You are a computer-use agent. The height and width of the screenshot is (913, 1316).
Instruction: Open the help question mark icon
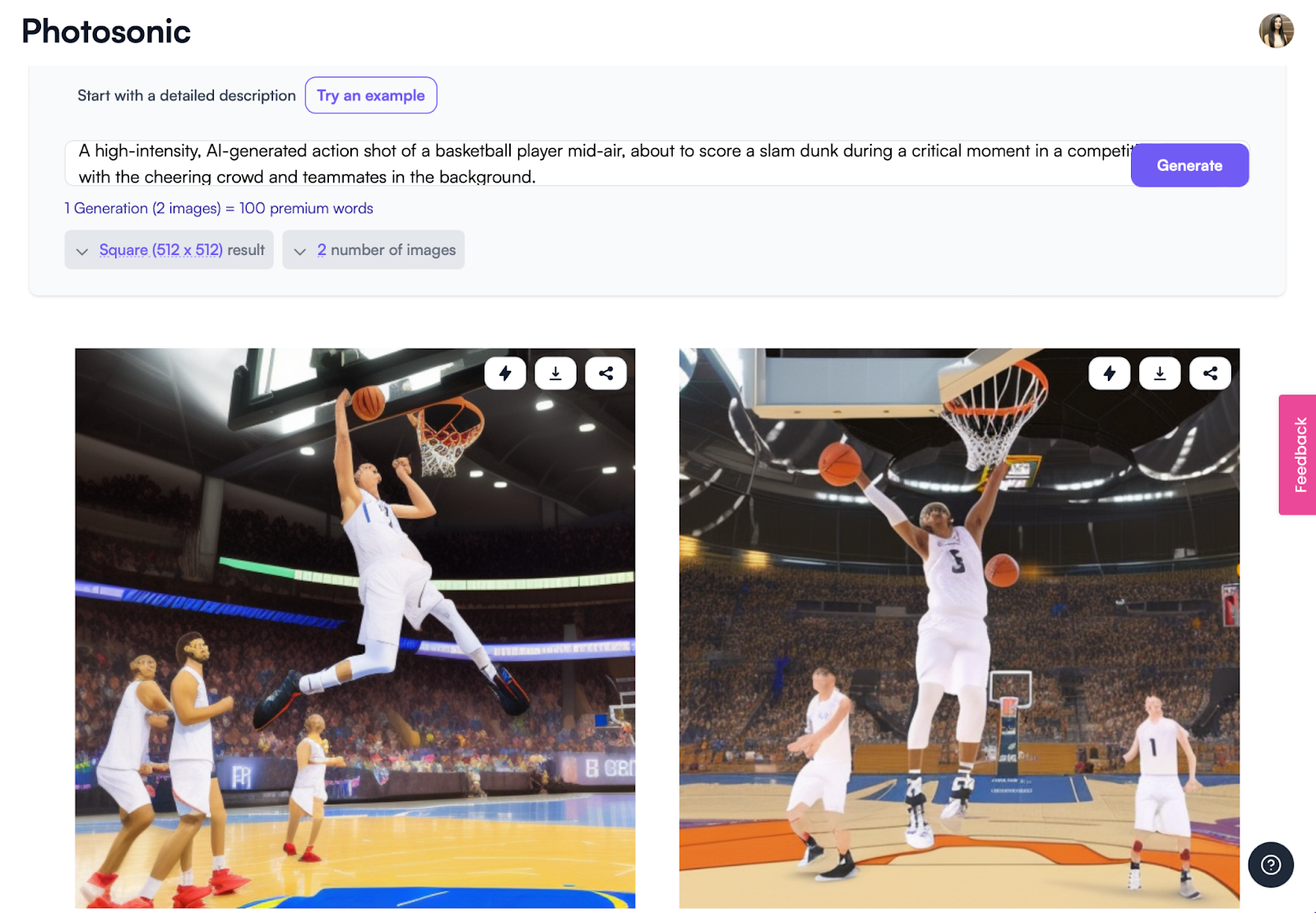1271,864
